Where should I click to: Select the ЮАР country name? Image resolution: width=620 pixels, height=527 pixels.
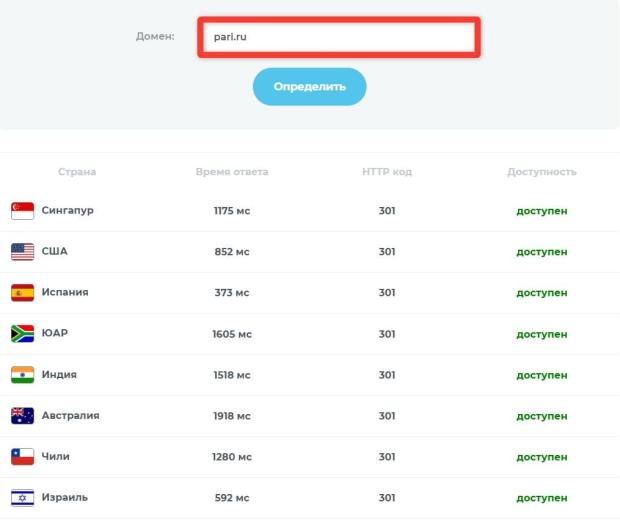[x=55, y=333]
